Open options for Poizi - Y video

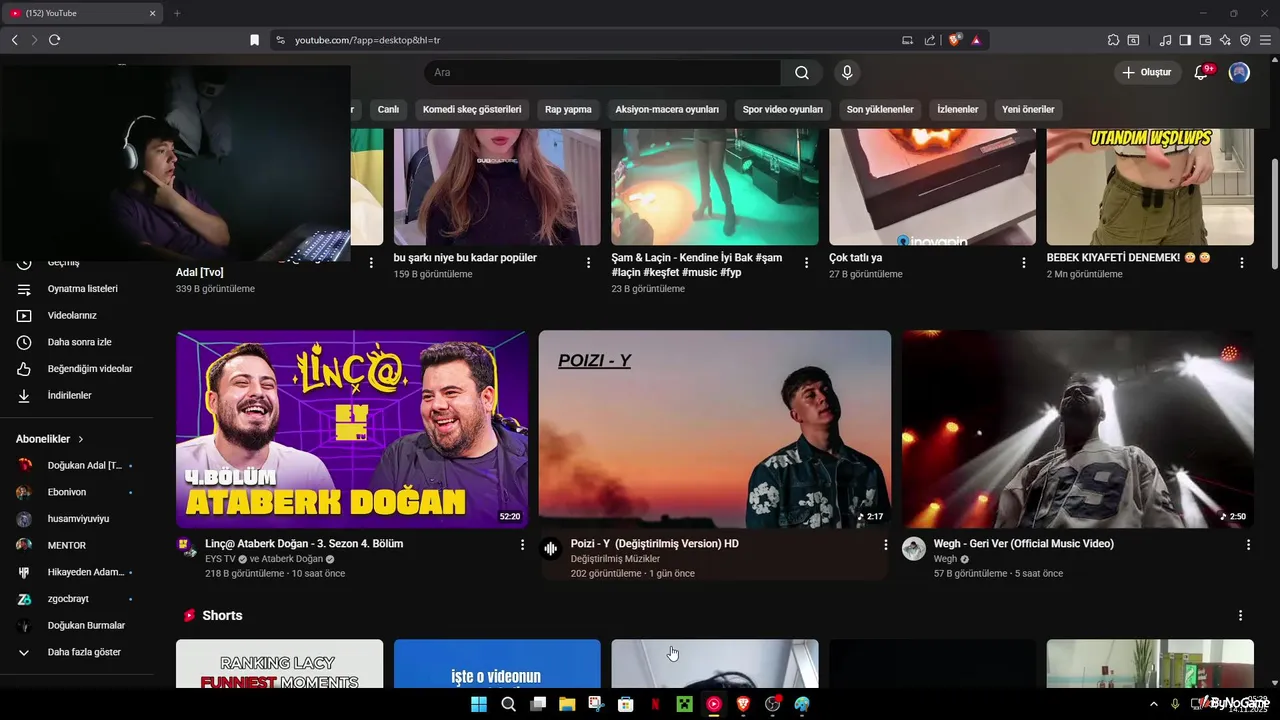click(x=885, y=545)
